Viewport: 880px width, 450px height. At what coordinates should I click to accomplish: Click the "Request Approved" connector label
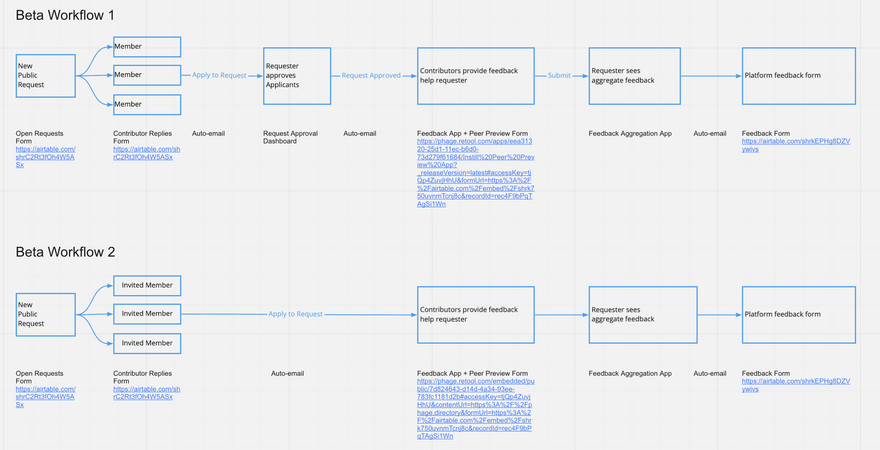click(x=371, y=75)
